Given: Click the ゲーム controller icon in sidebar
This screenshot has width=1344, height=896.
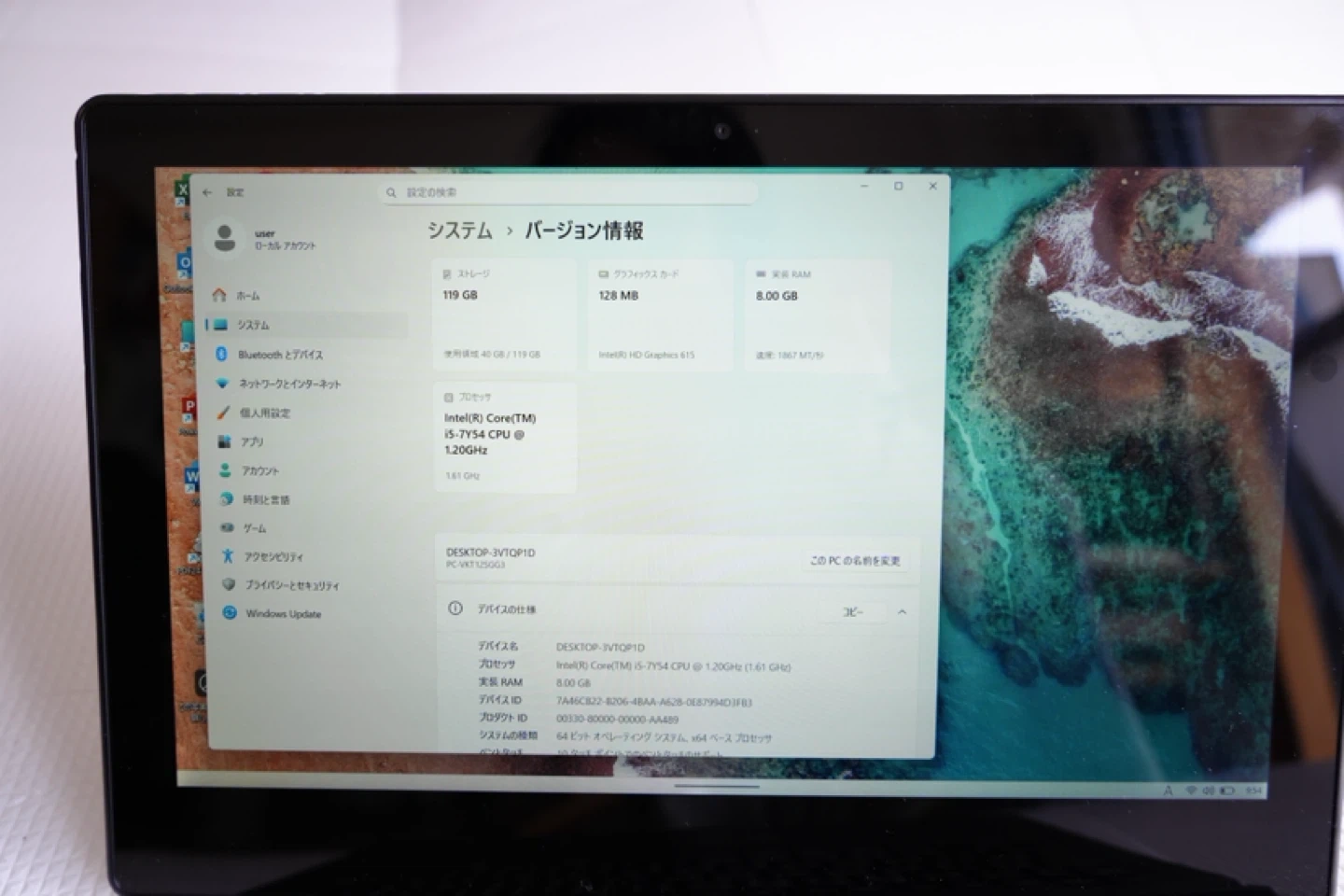Looking at the screenshot, I should [x=227, y=527].
